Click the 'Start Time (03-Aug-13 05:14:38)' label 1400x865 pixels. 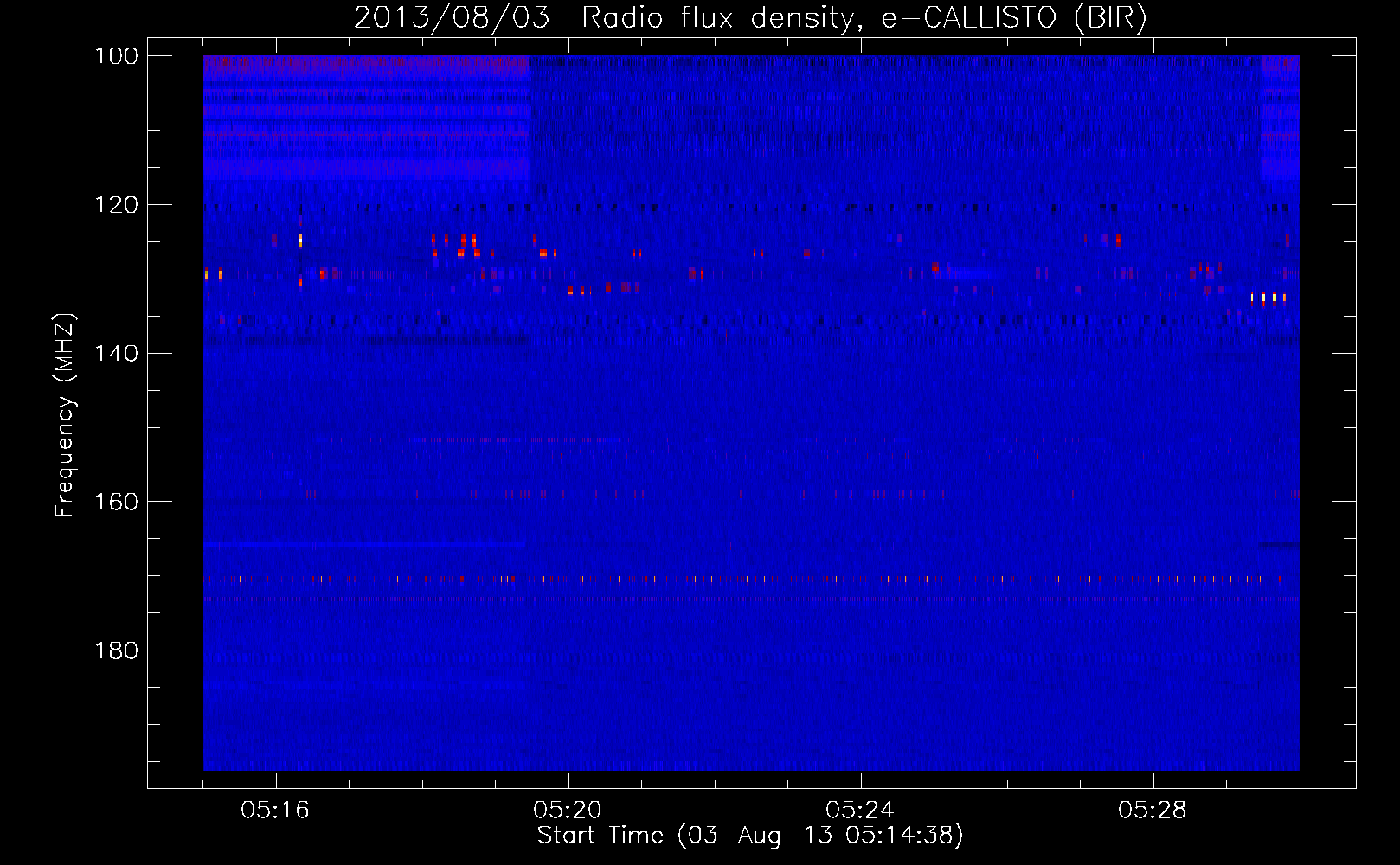tap(750, 836)
